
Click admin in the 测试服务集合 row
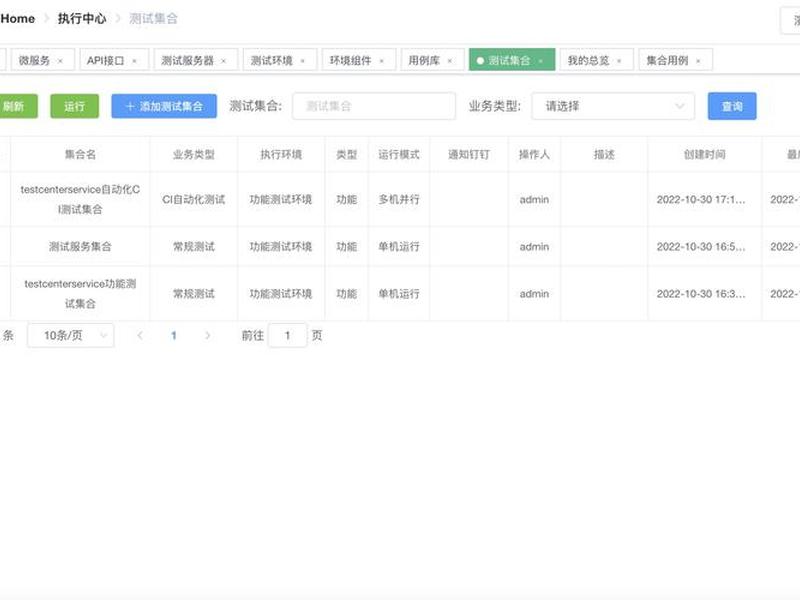point(534,246)
